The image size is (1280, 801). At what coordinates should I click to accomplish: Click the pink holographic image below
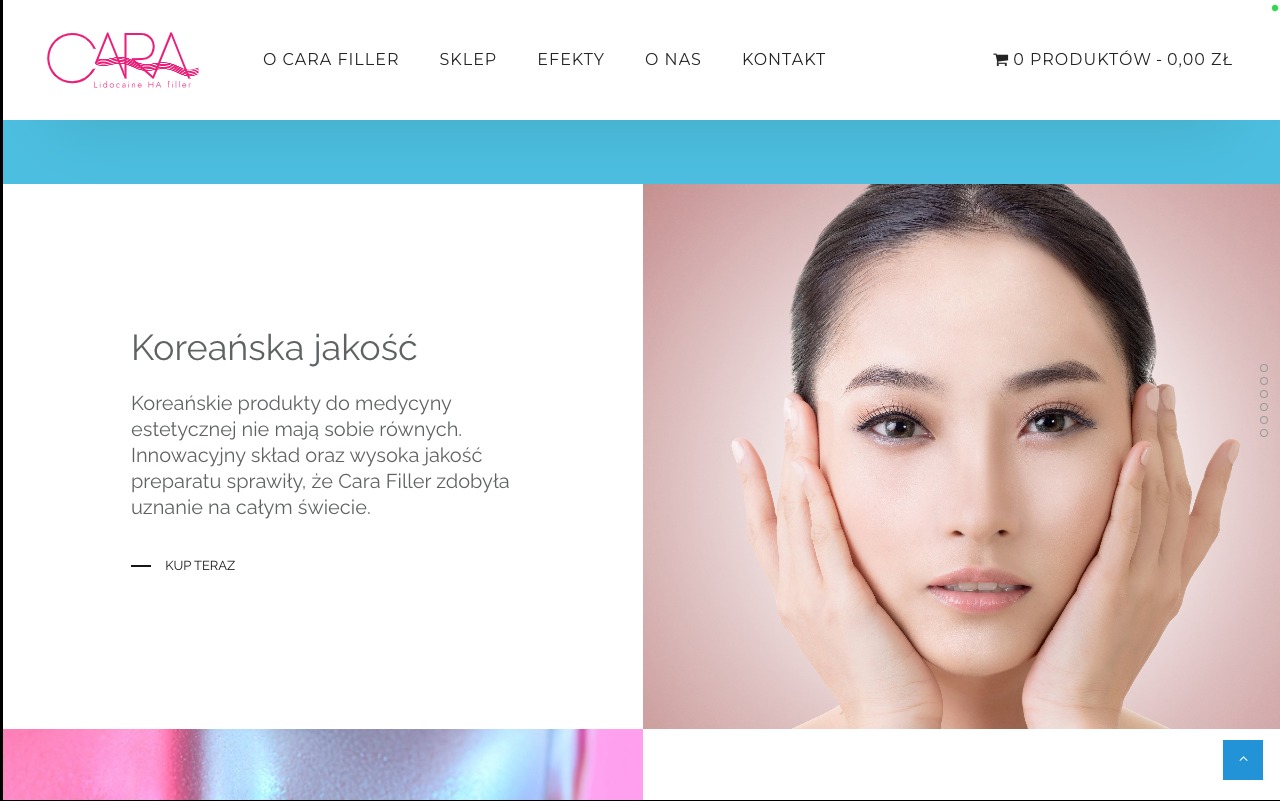323,765
